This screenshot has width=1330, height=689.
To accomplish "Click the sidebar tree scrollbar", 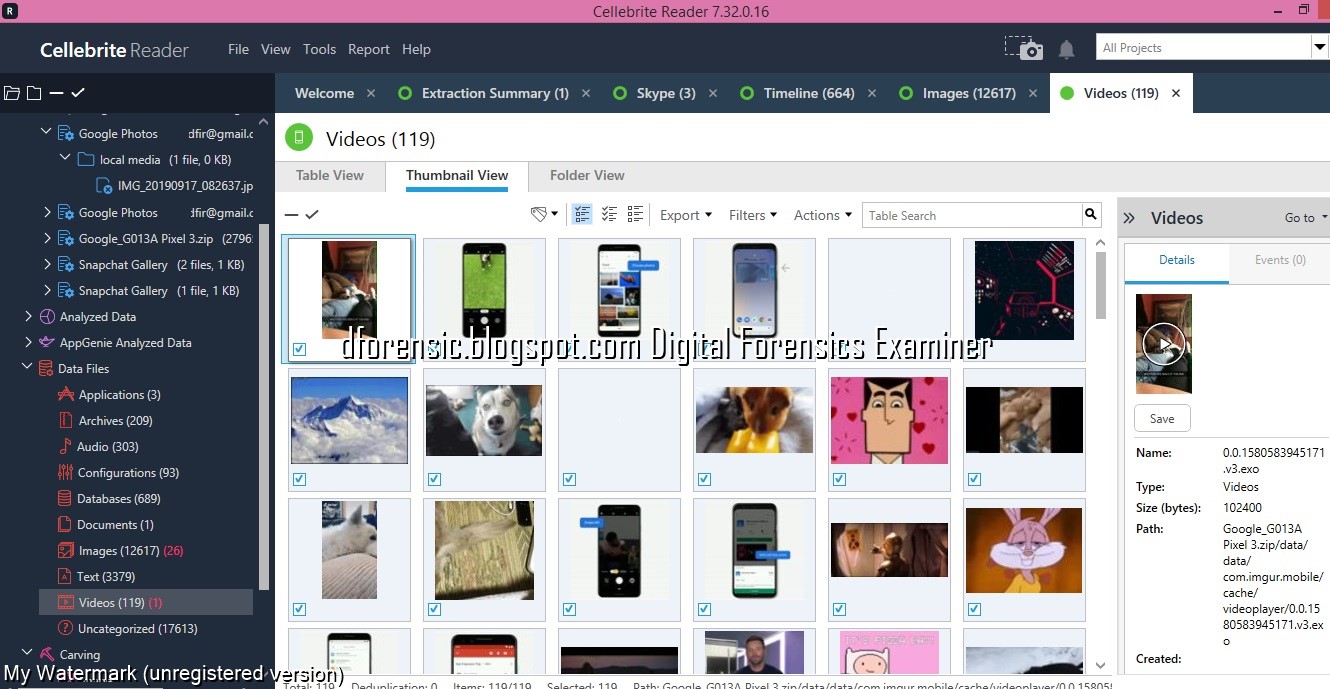I will [263, 405].
